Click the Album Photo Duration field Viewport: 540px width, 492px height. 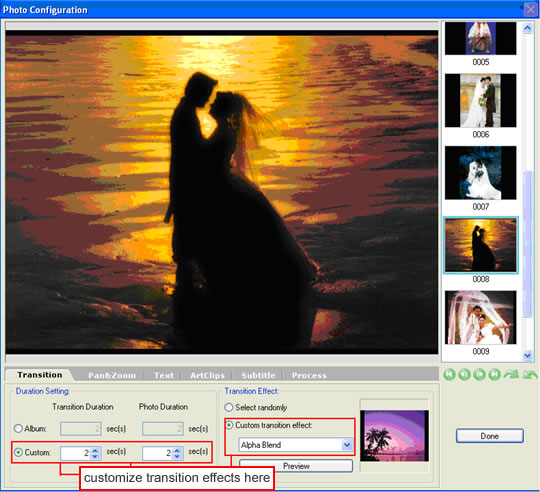pyautogui.click(x=163, y=429)
